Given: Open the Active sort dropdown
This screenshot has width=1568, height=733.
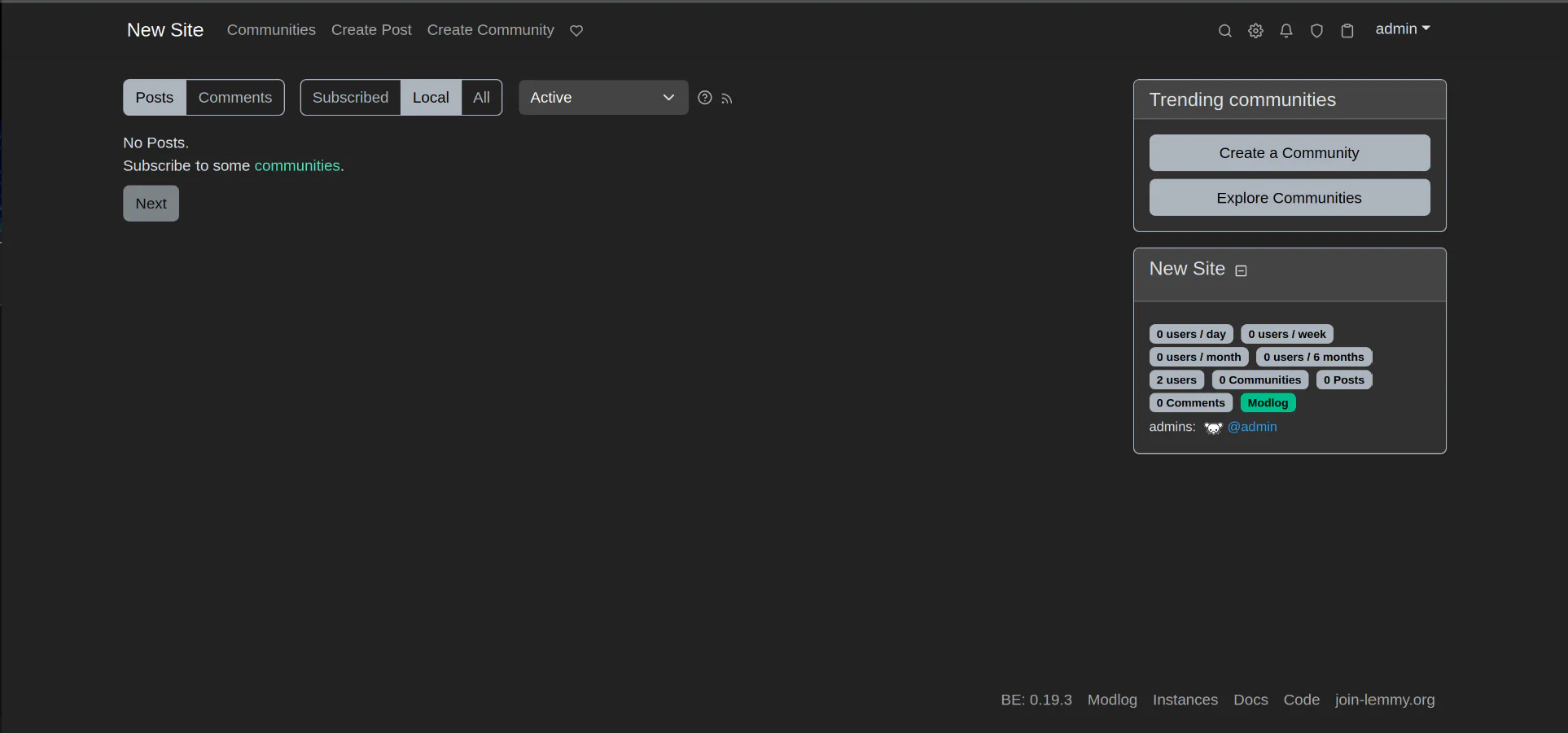Looking at the screenshot, I should coord(602,97).
